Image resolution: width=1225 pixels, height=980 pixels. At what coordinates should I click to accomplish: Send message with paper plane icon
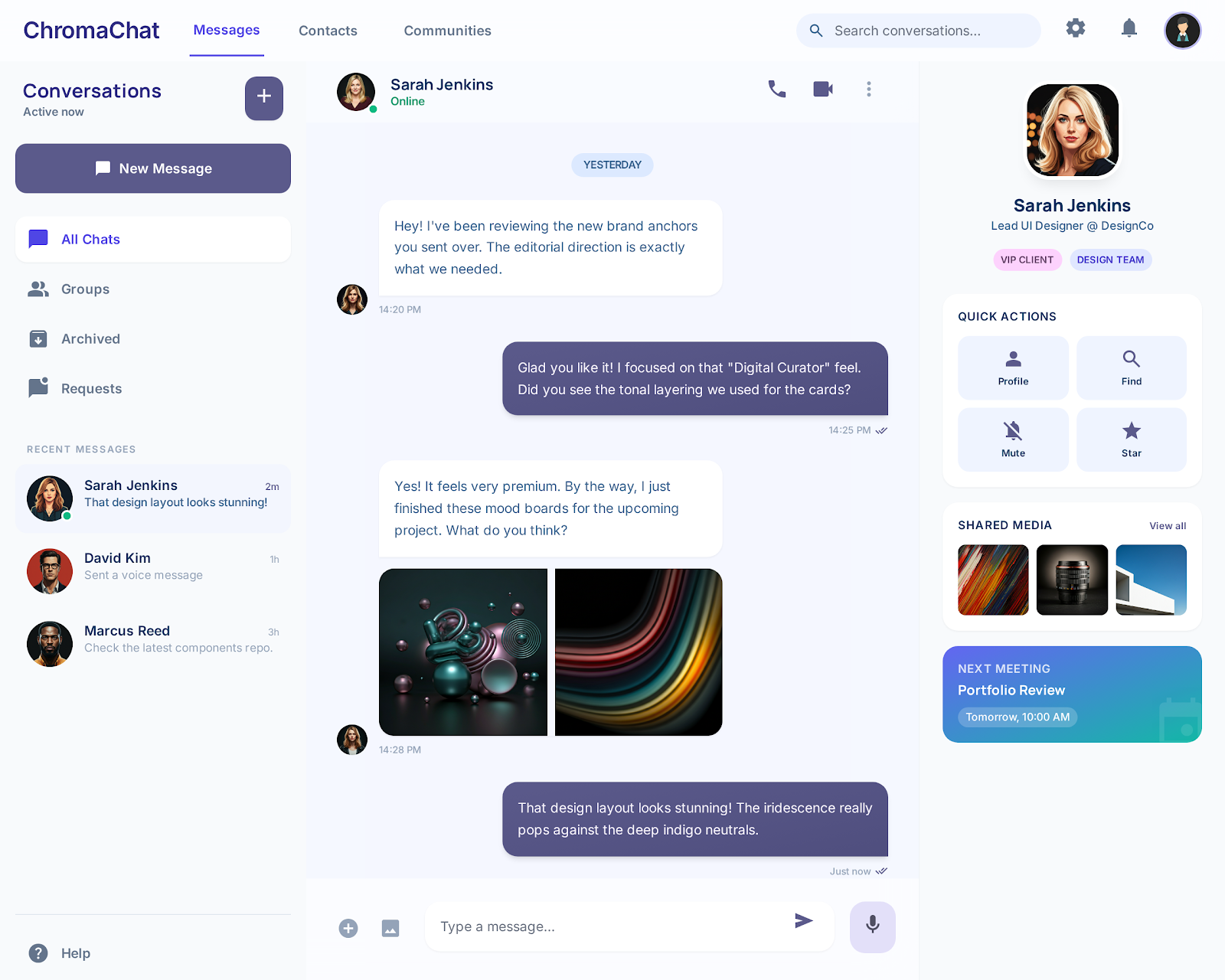coord(803,920)
